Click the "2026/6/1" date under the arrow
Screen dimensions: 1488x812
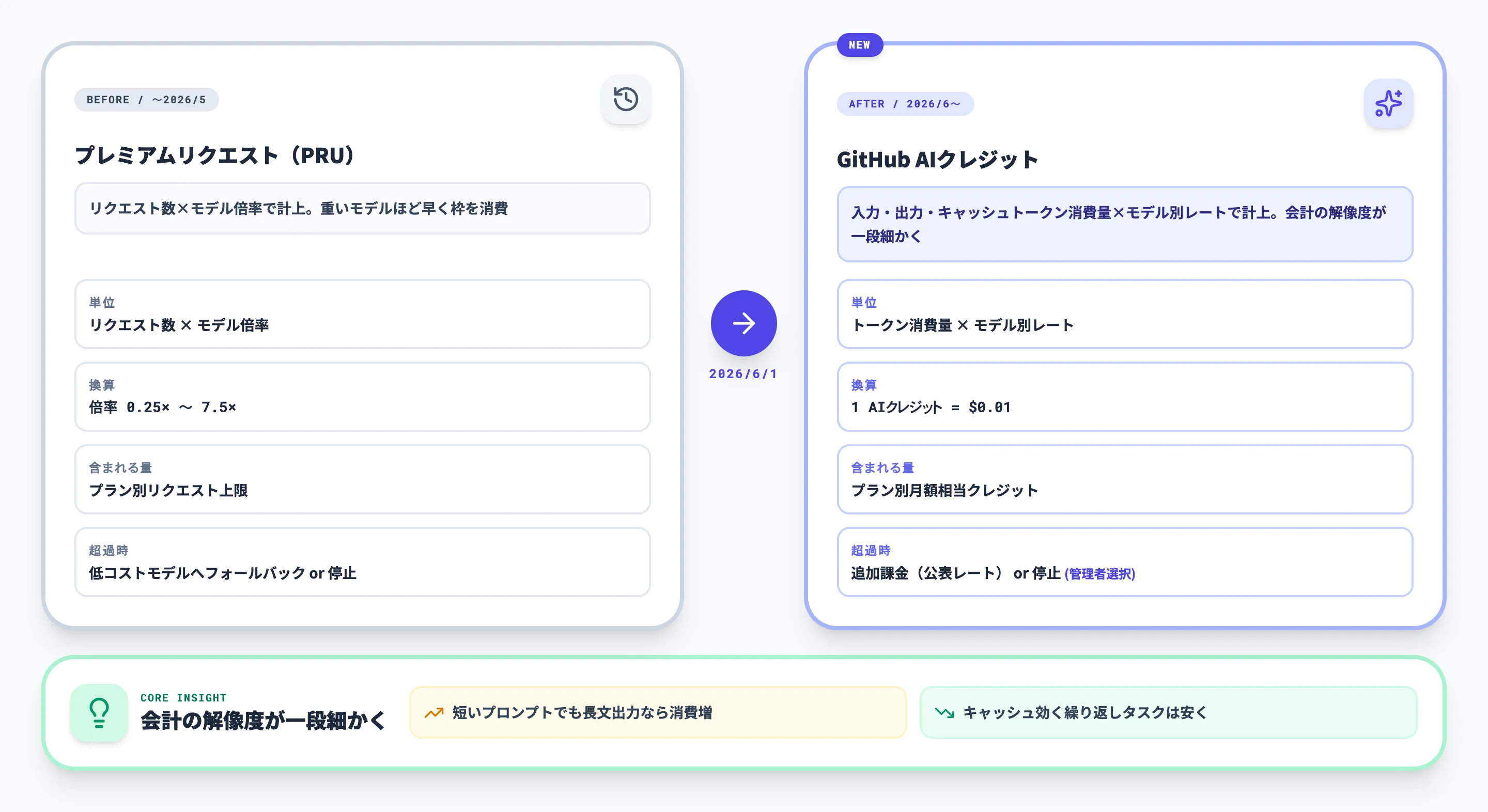743,373
